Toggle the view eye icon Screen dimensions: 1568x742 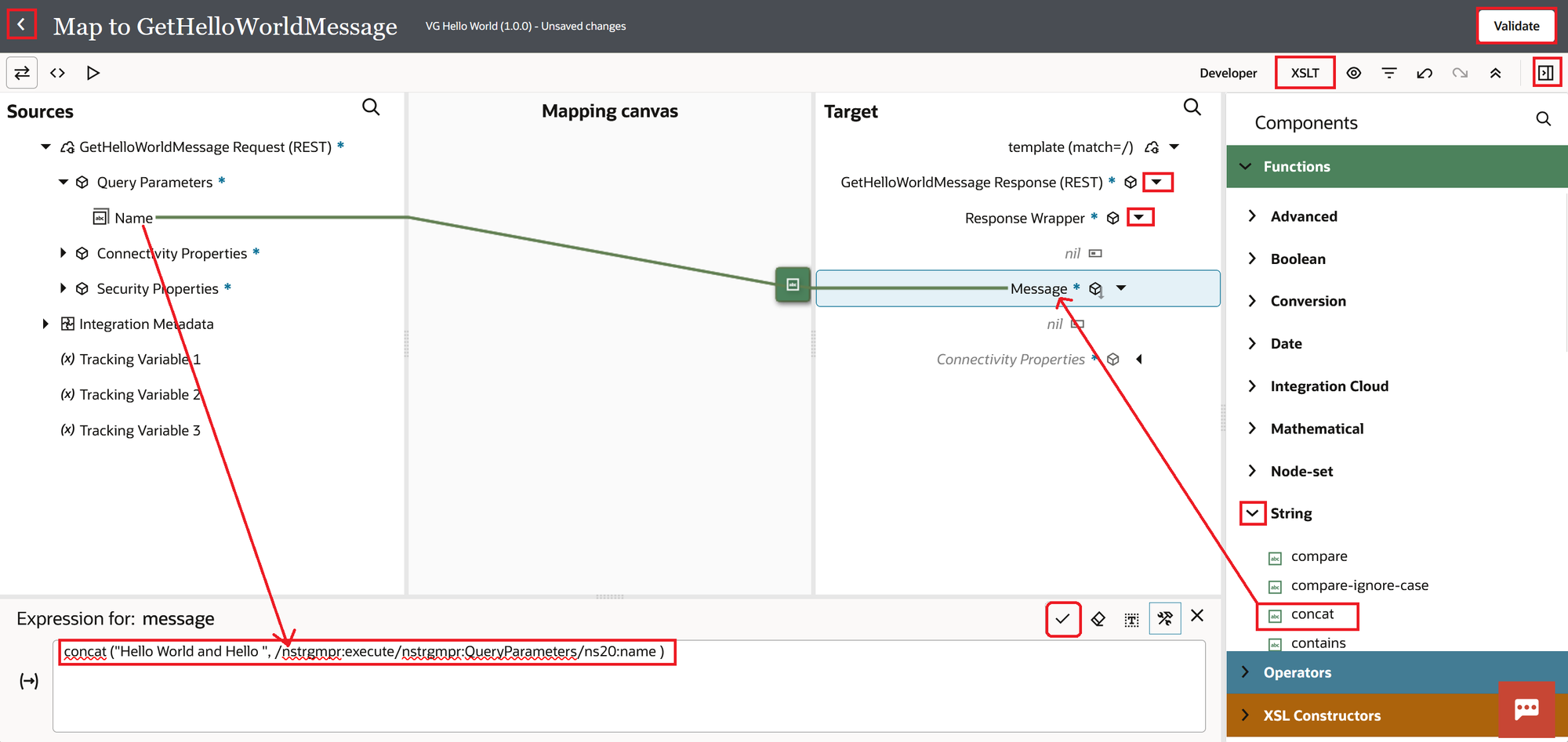pyautogui.click(x=1353, y=73)
